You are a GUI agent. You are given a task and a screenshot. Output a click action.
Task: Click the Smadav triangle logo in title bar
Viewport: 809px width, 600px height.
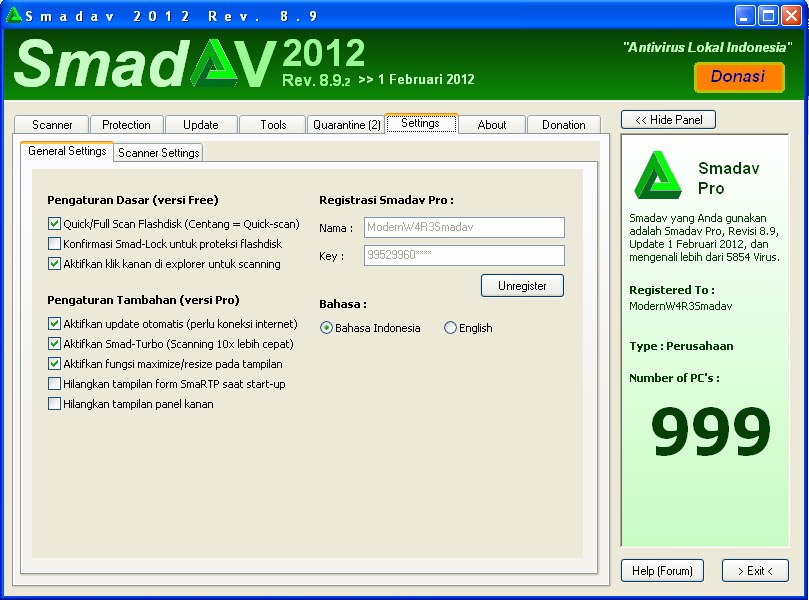13,15
